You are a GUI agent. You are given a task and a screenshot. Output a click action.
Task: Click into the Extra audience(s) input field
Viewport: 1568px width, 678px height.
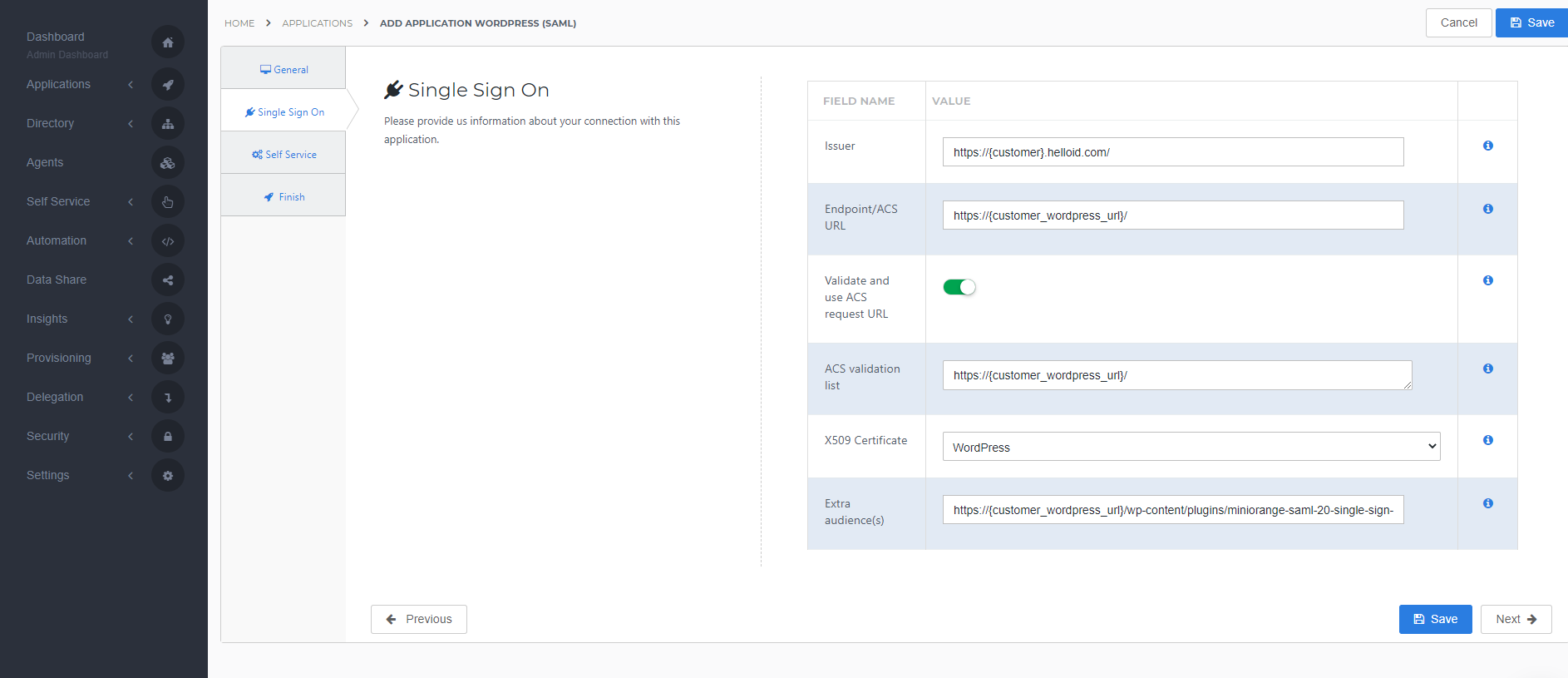click(x=1173, y=509)
